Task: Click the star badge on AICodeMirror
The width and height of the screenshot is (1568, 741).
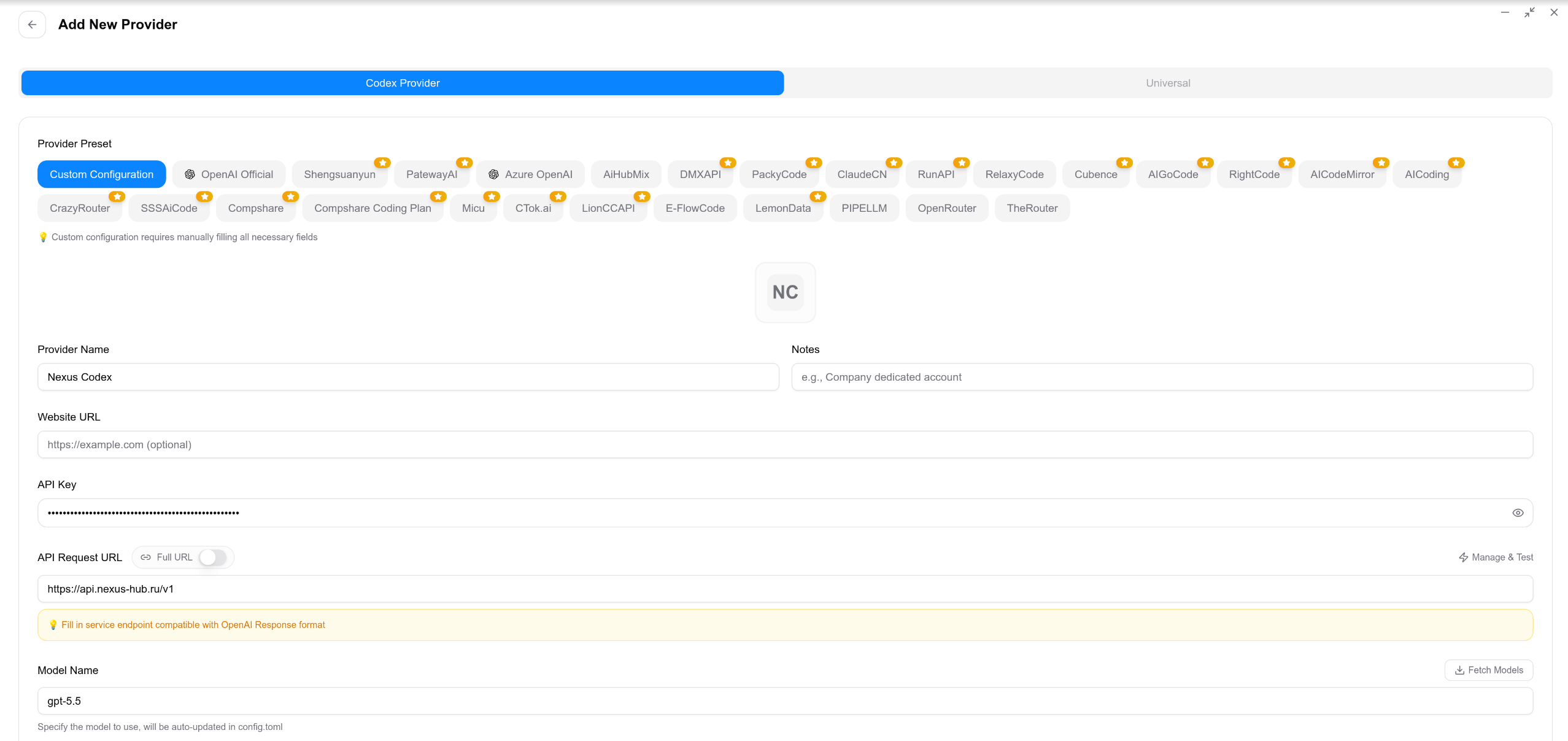Action: coord(1381,163)
